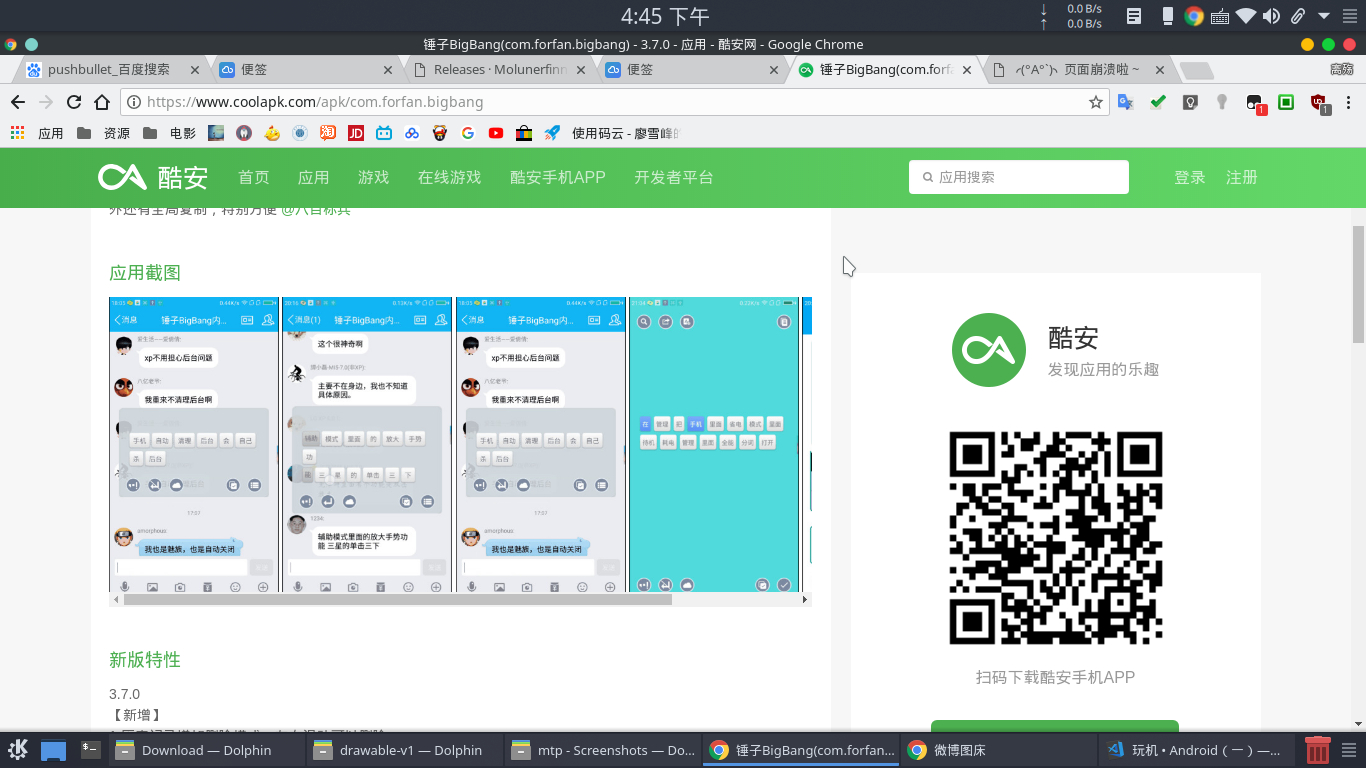Open the JD bookmark icon
Screen dimensions: 1366x768
point(356,132)
